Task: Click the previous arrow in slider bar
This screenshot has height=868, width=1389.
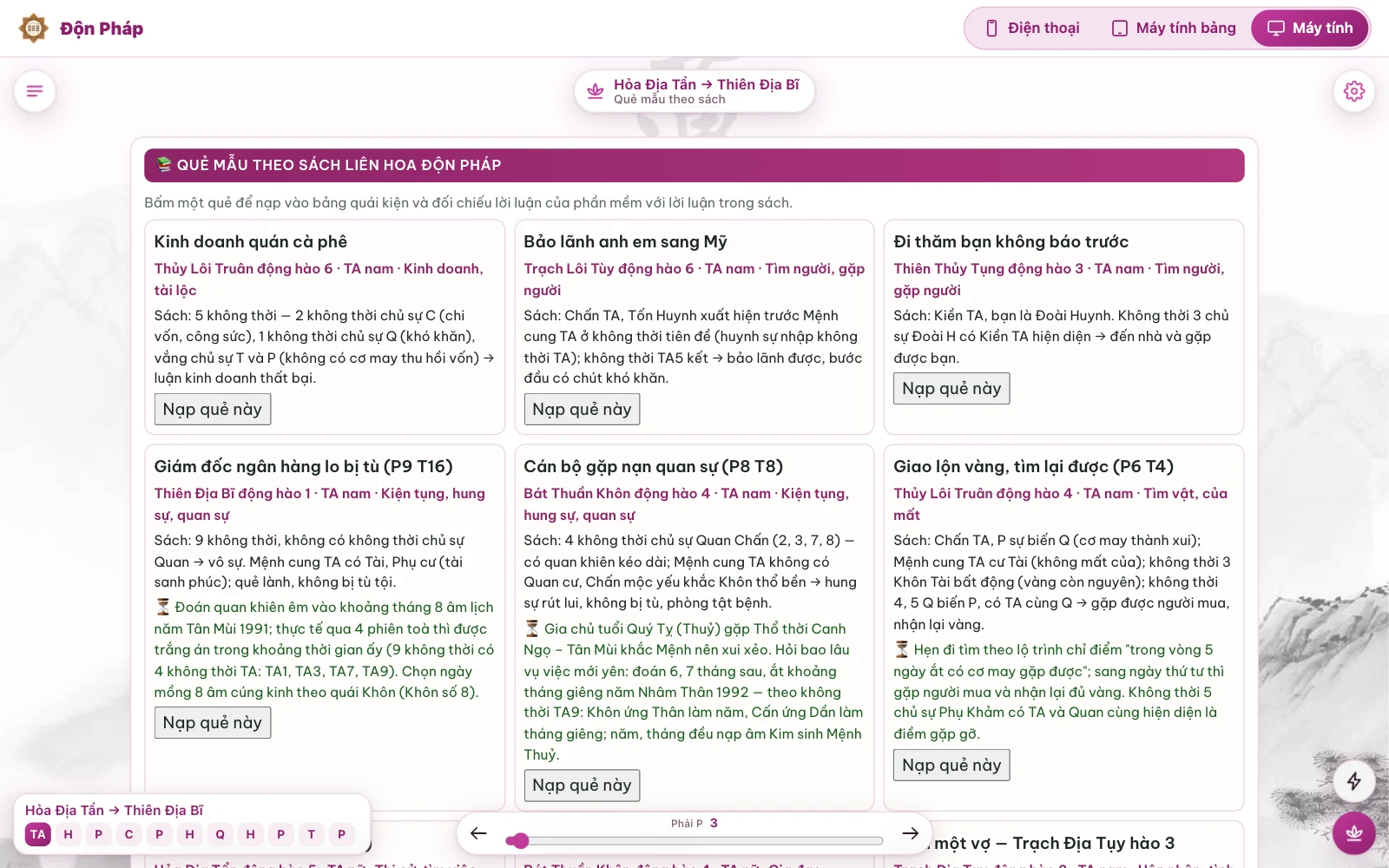Action: [x=478, y=833]
